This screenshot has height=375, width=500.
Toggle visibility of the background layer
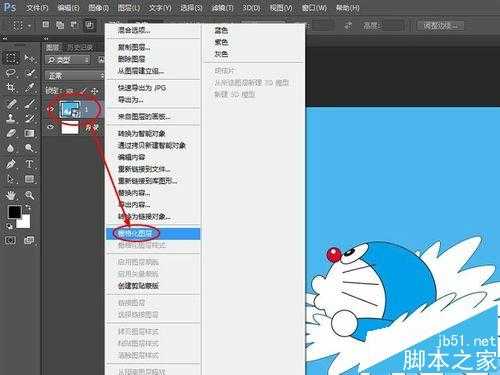coord(50,127)
